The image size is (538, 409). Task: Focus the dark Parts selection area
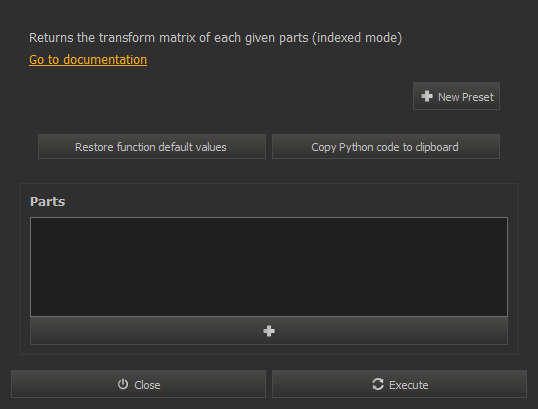point(269,267)
